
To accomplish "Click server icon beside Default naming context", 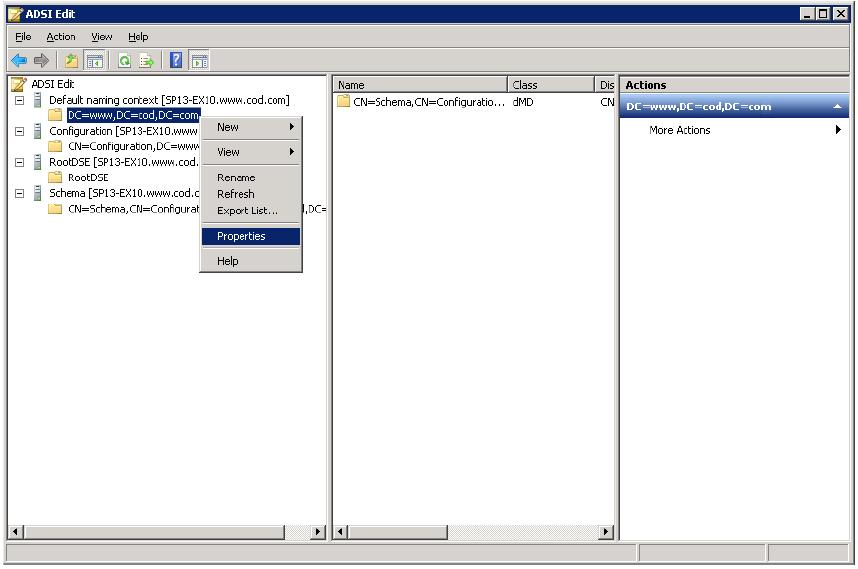I will pyautogui.click(x=37, y=100).
